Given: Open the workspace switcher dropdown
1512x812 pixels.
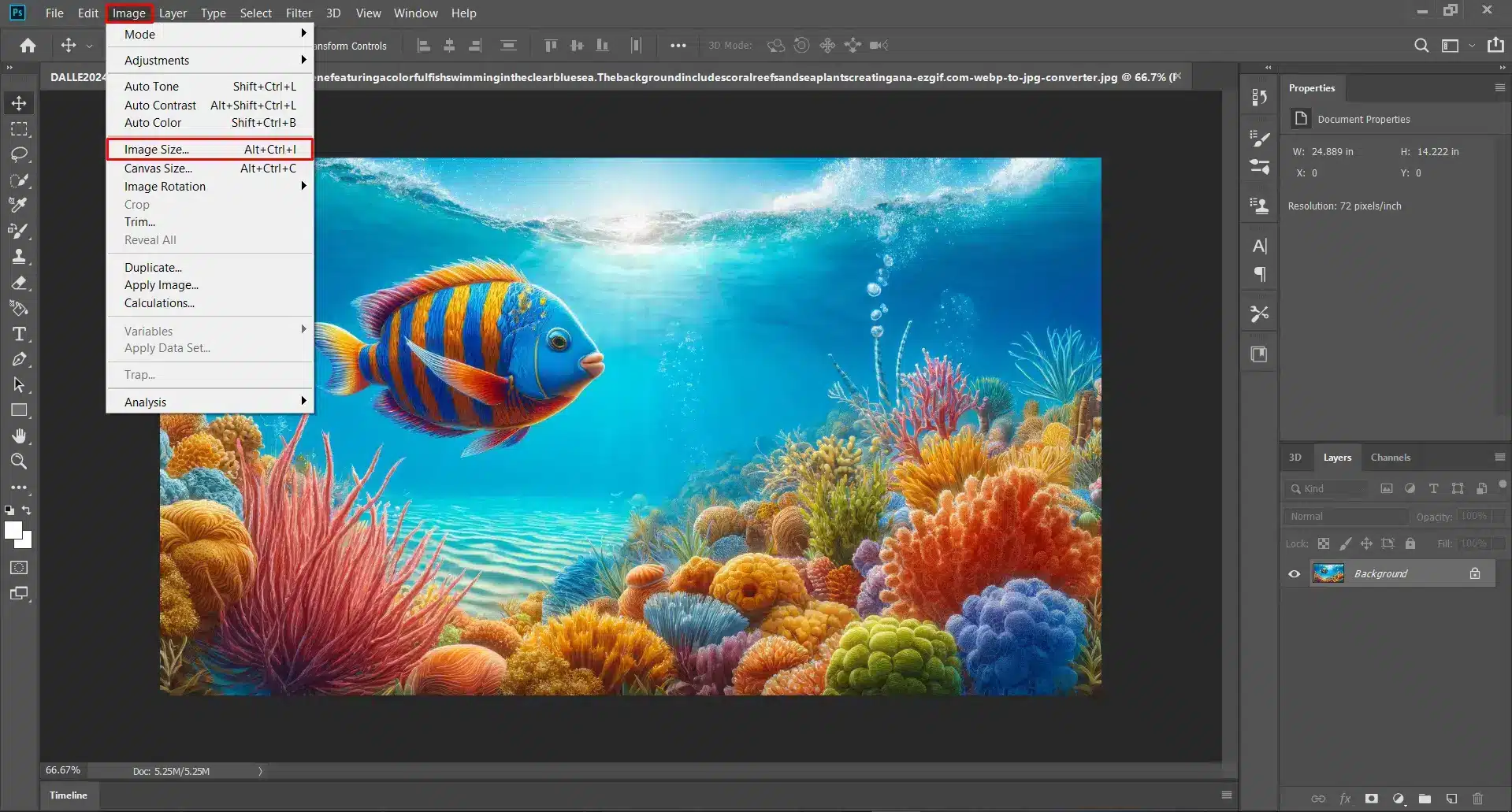Looking at the screenshot, I should [x=1457, y=46].
